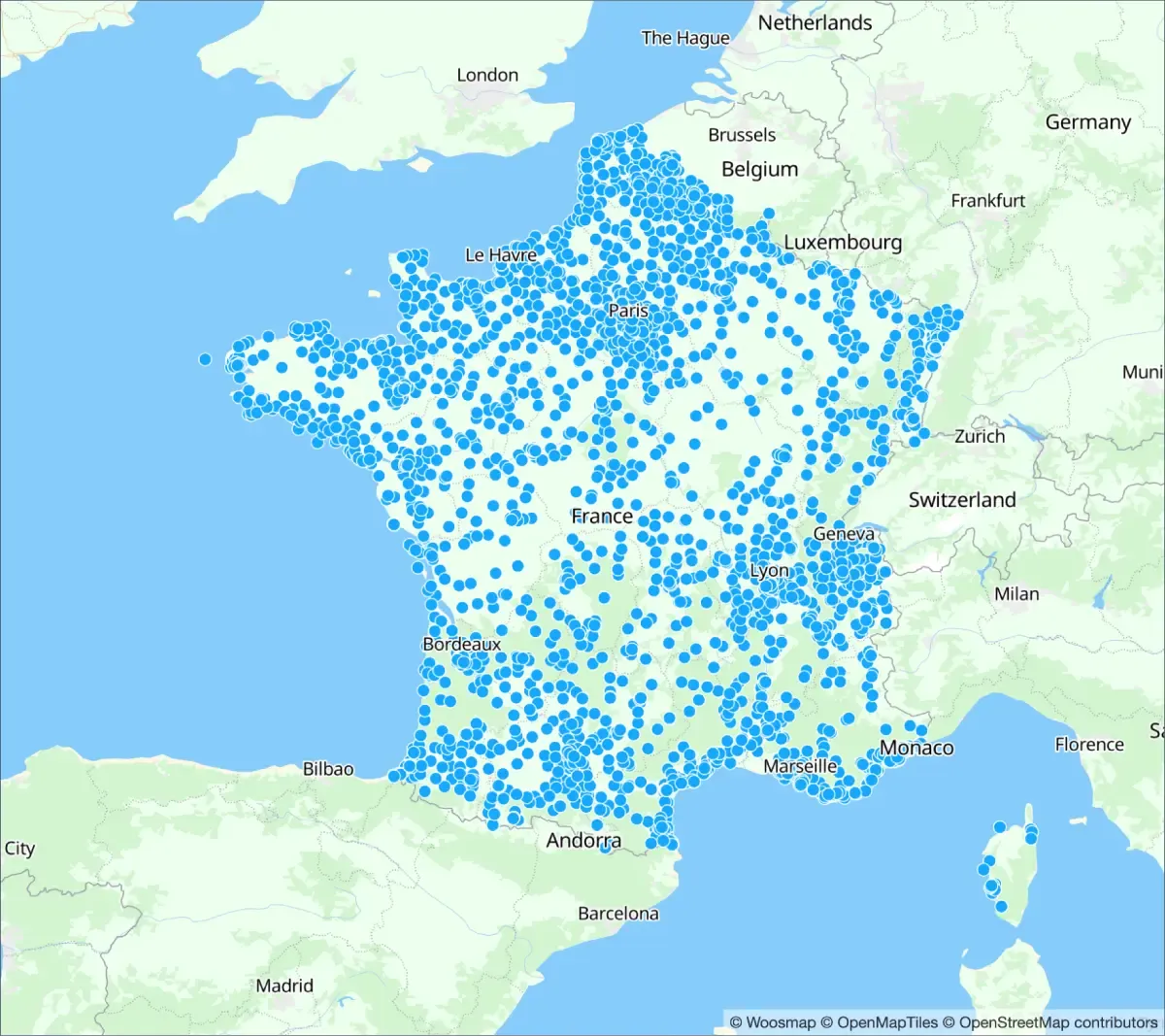Click the Le Havre city label

click(x=501, y=254)
